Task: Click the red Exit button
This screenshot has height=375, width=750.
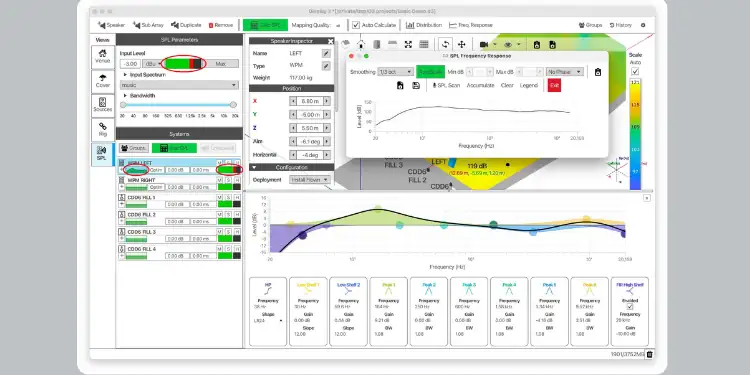Action: click(x=554, y=85)
